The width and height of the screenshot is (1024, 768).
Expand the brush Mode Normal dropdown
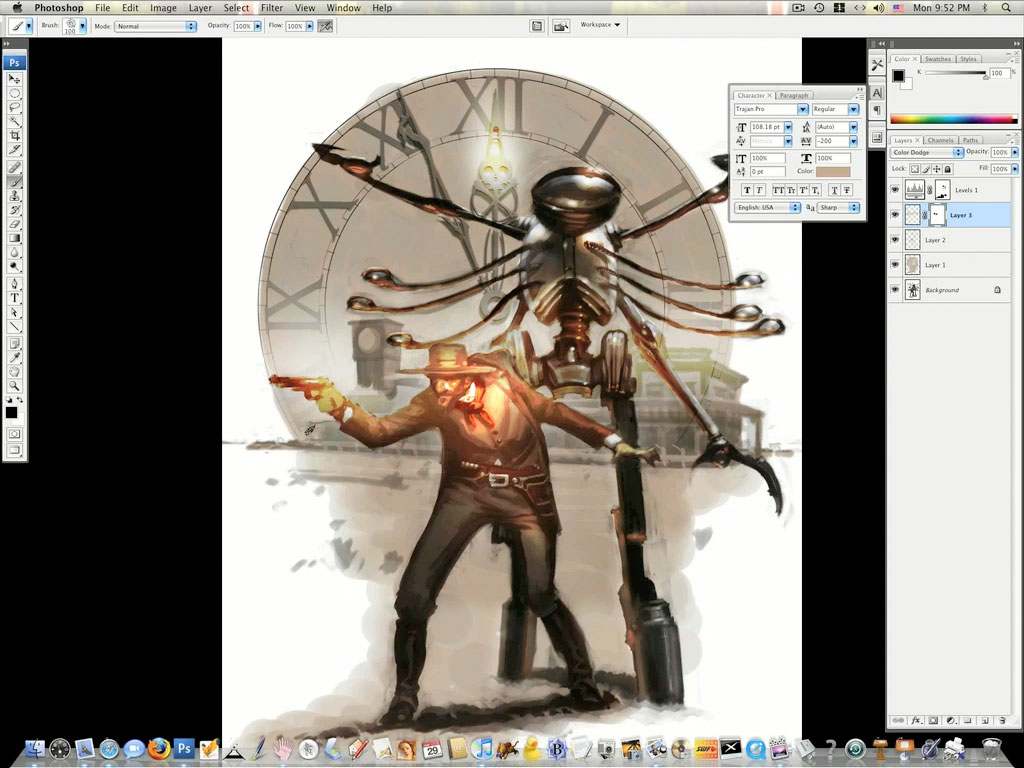click(155, 26)
